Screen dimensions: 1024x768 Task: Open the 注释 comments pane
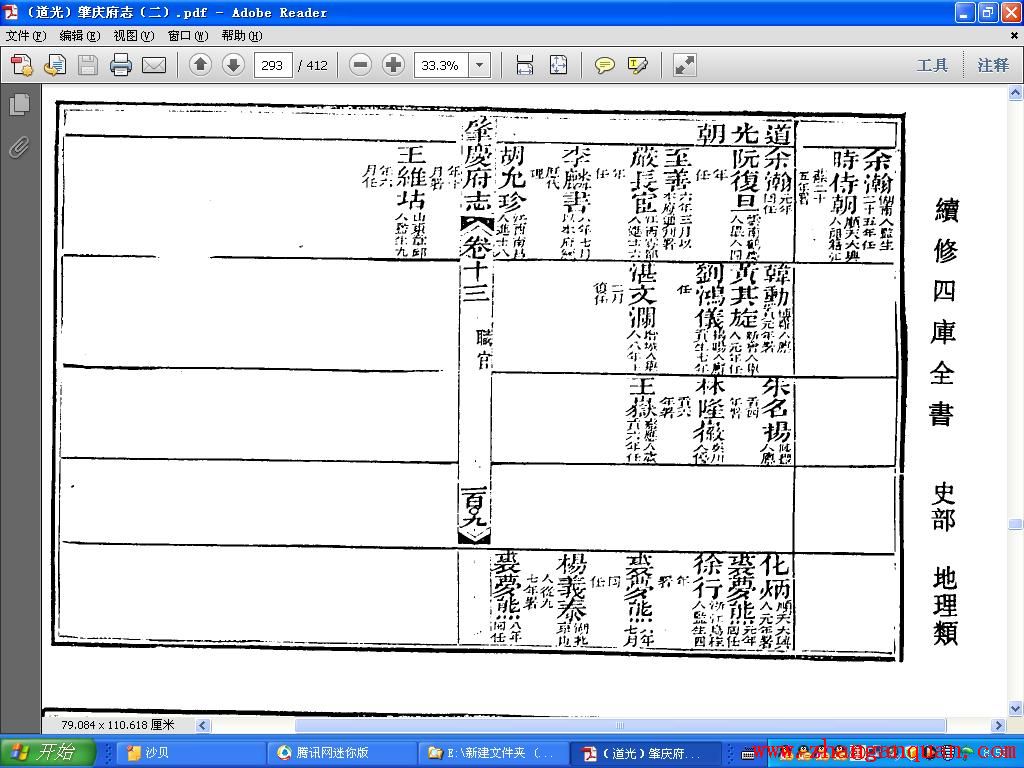pyautogui.click(x=993, y=65)
